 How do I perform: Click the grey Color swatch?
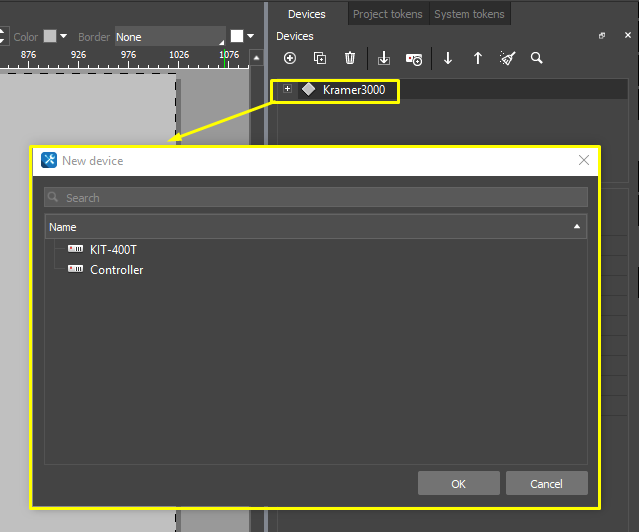pos(49,37)
